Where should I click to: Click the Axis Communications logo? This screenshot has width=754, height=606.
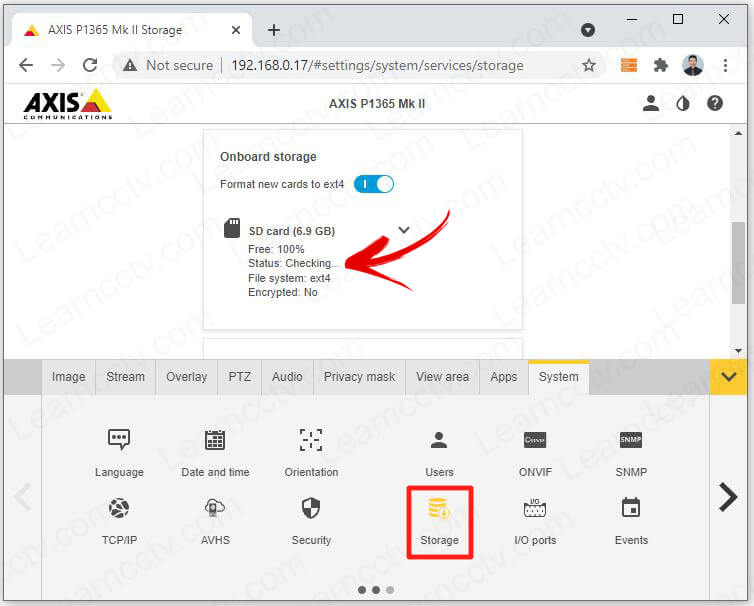(x=67, y=103)
